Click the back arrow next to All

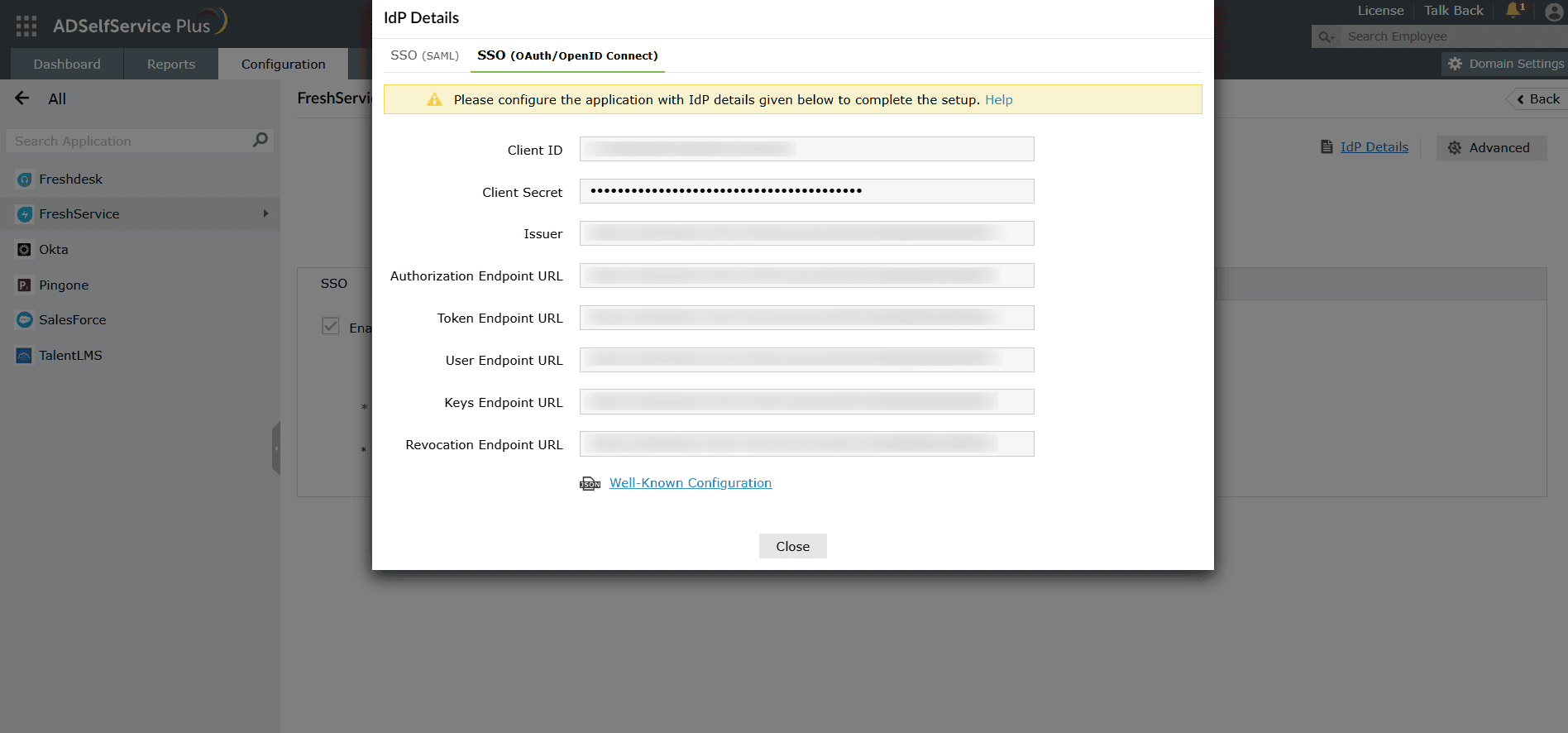(22, 98)
